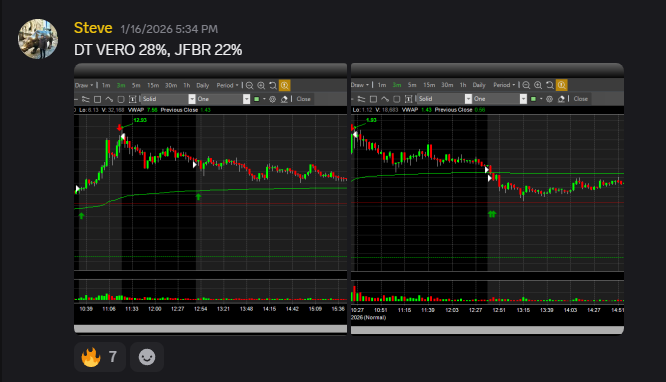Select Daily timeframe in right chart
Image resolution: width=666 pixels, height=382 pixels.
pos(479,85)
